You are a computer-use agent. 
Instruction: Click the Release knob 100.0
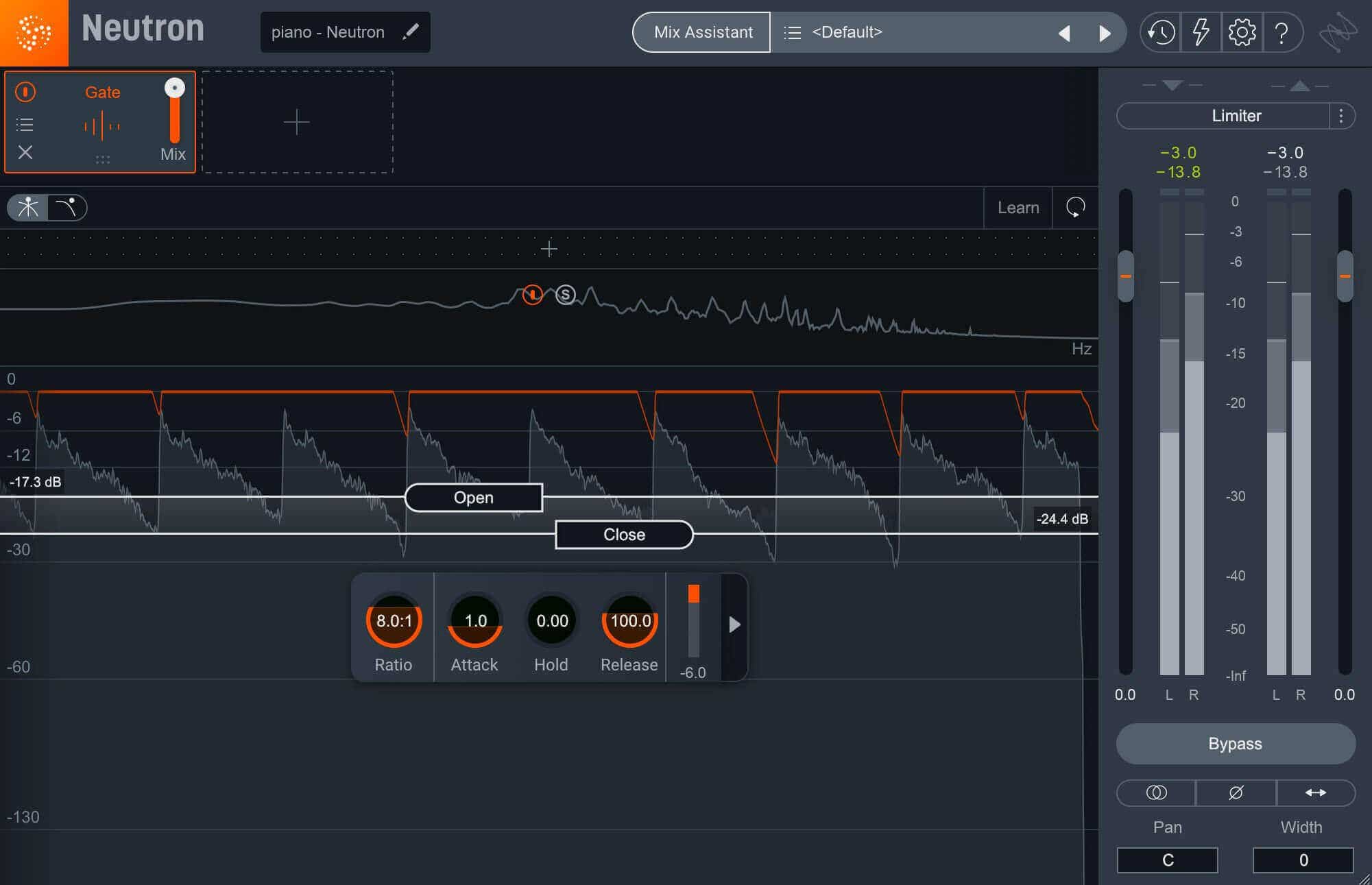630,620
